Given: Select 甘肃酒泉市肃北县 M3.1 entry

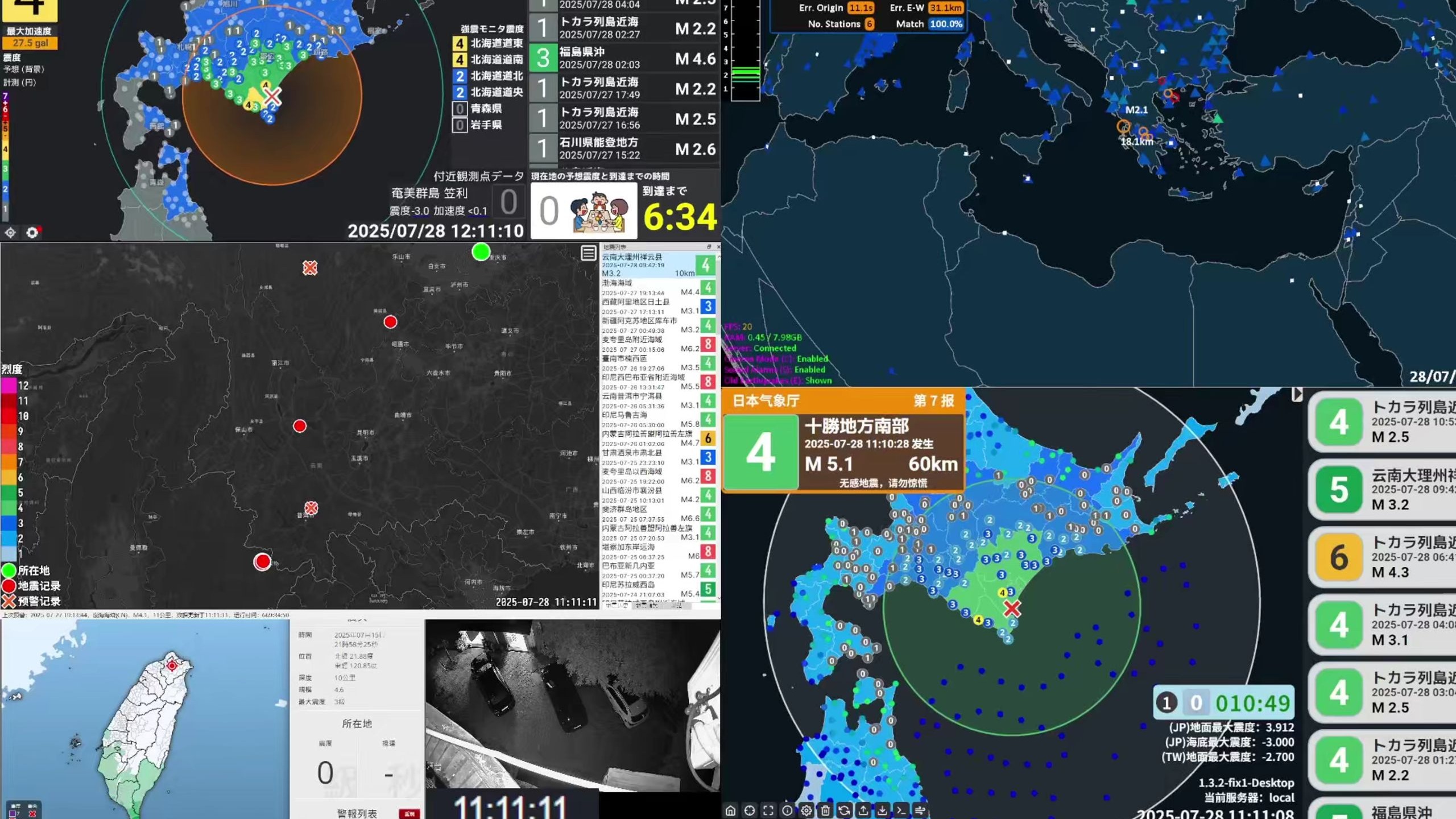Looking at the screenshot, I should pyautogui.click(x=658, y=457).
